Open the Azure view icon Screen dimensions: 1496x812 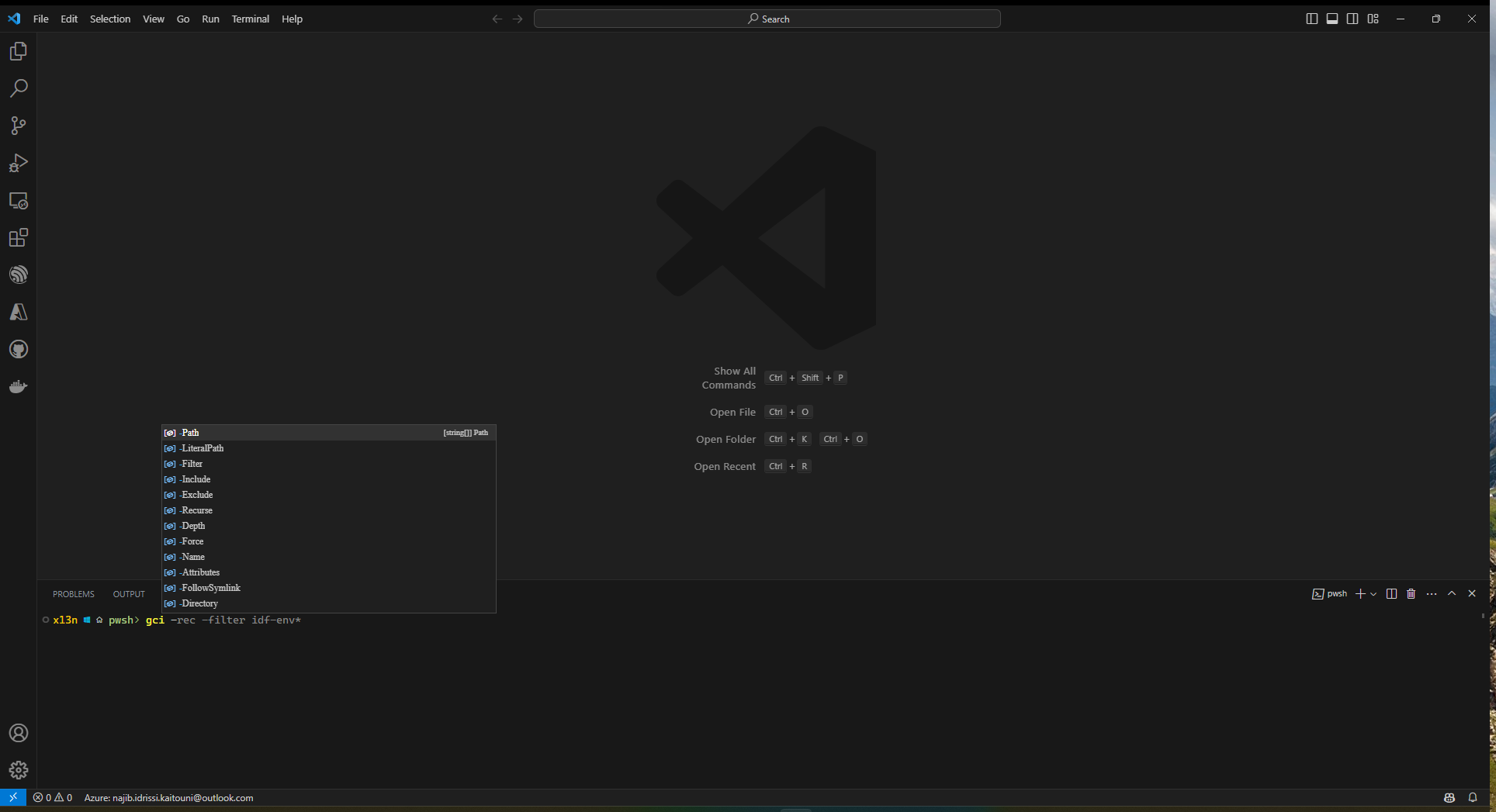tap(19, 312)
